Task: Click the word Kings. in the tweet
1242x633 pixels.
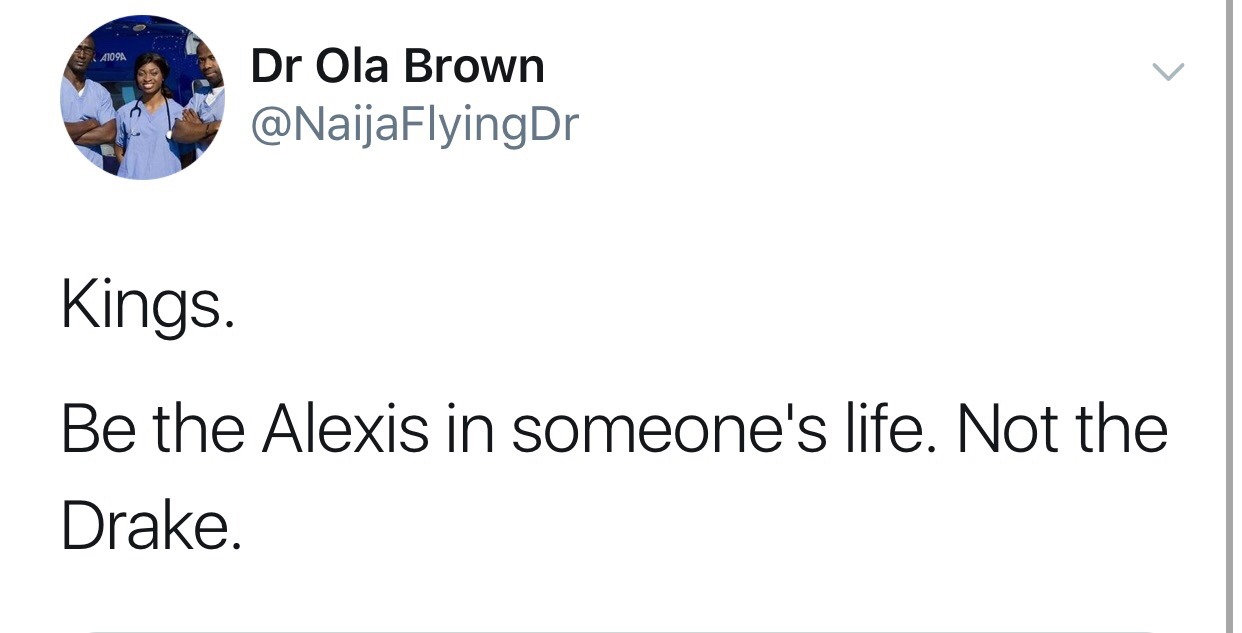Action: (x=148, y=305)
